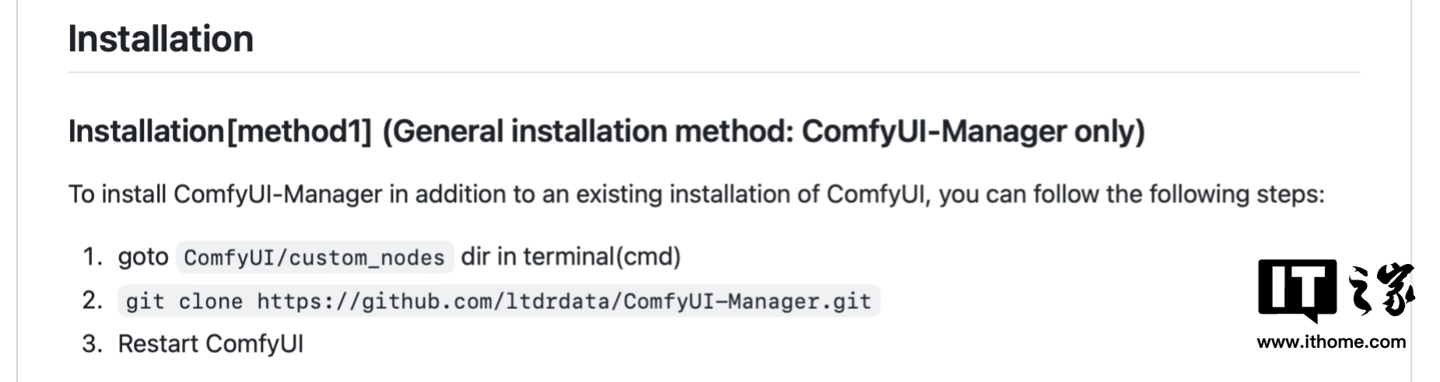1440x382 pixels.
Task: Select the ComfyUI/custom_nodes inline code snippet
Action: coord(315,258)
